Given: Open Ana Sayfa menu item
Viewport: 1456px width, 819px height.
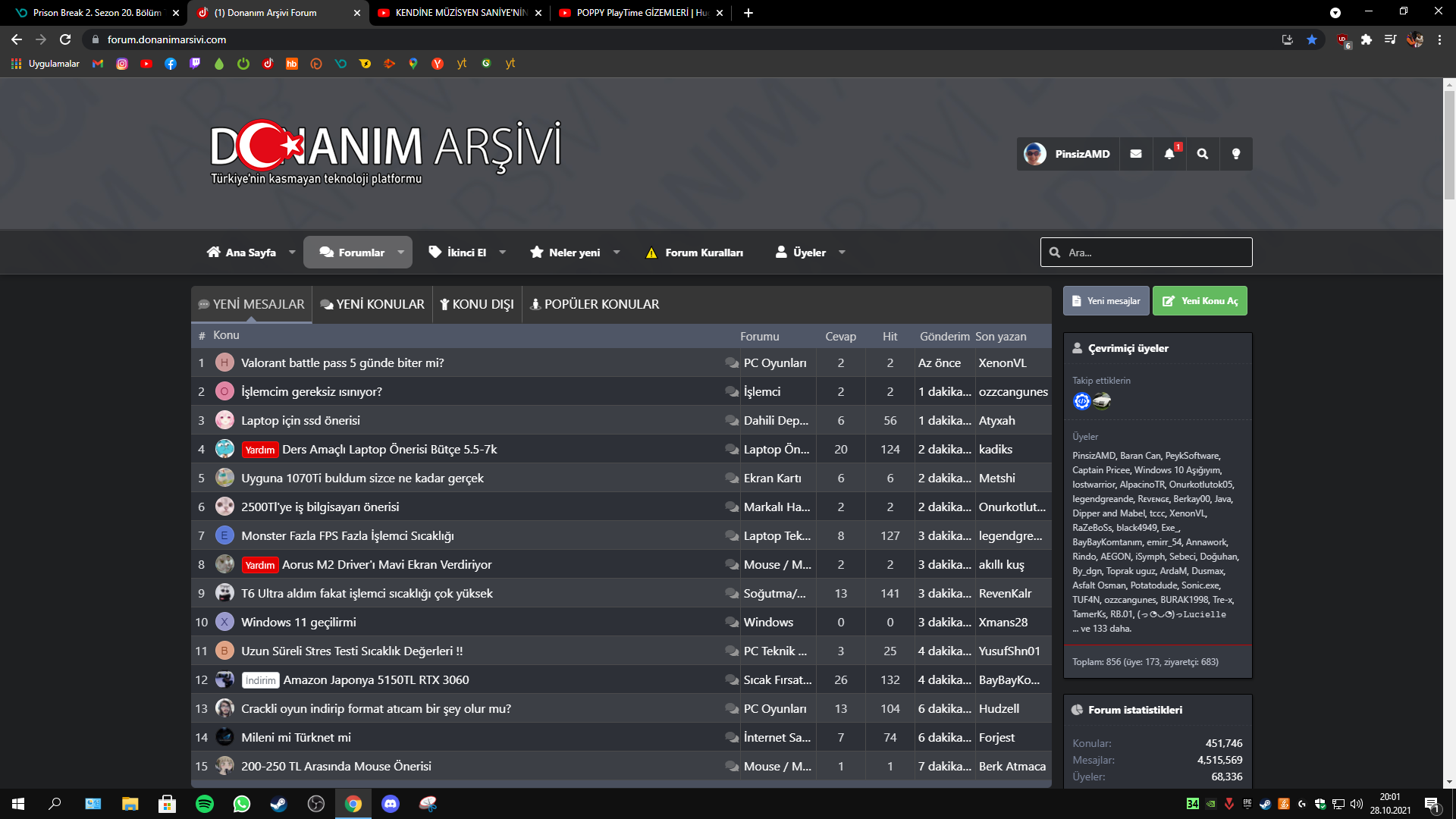Looking at the screenshot, I should point(241,253).
